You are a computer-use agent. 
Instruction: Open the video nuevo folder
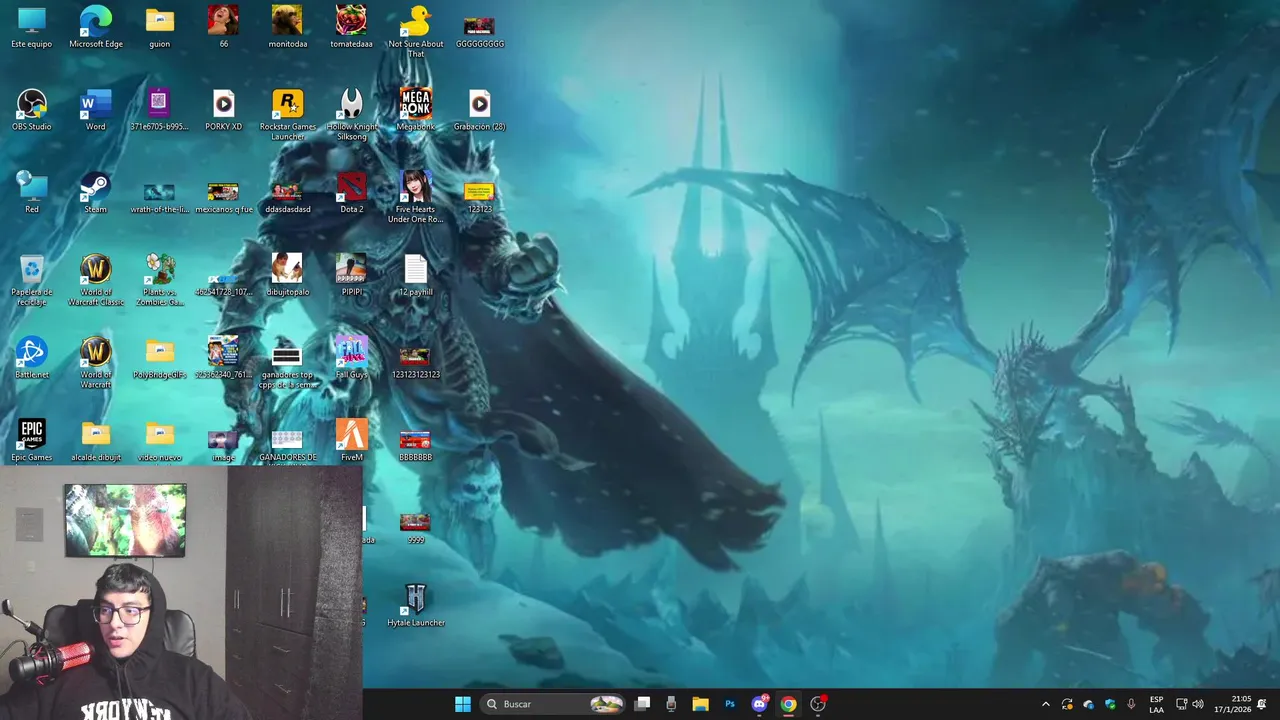click(159, 442)
